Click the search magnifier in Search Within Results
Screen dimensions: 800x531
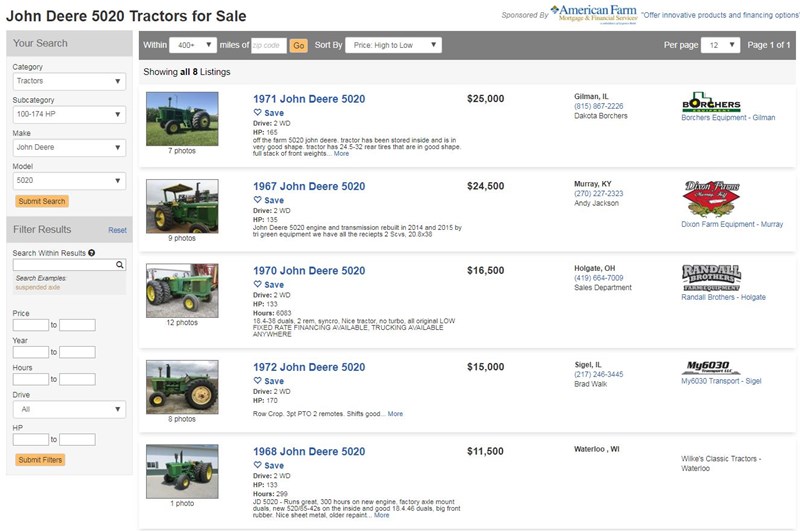coord(119,265)
